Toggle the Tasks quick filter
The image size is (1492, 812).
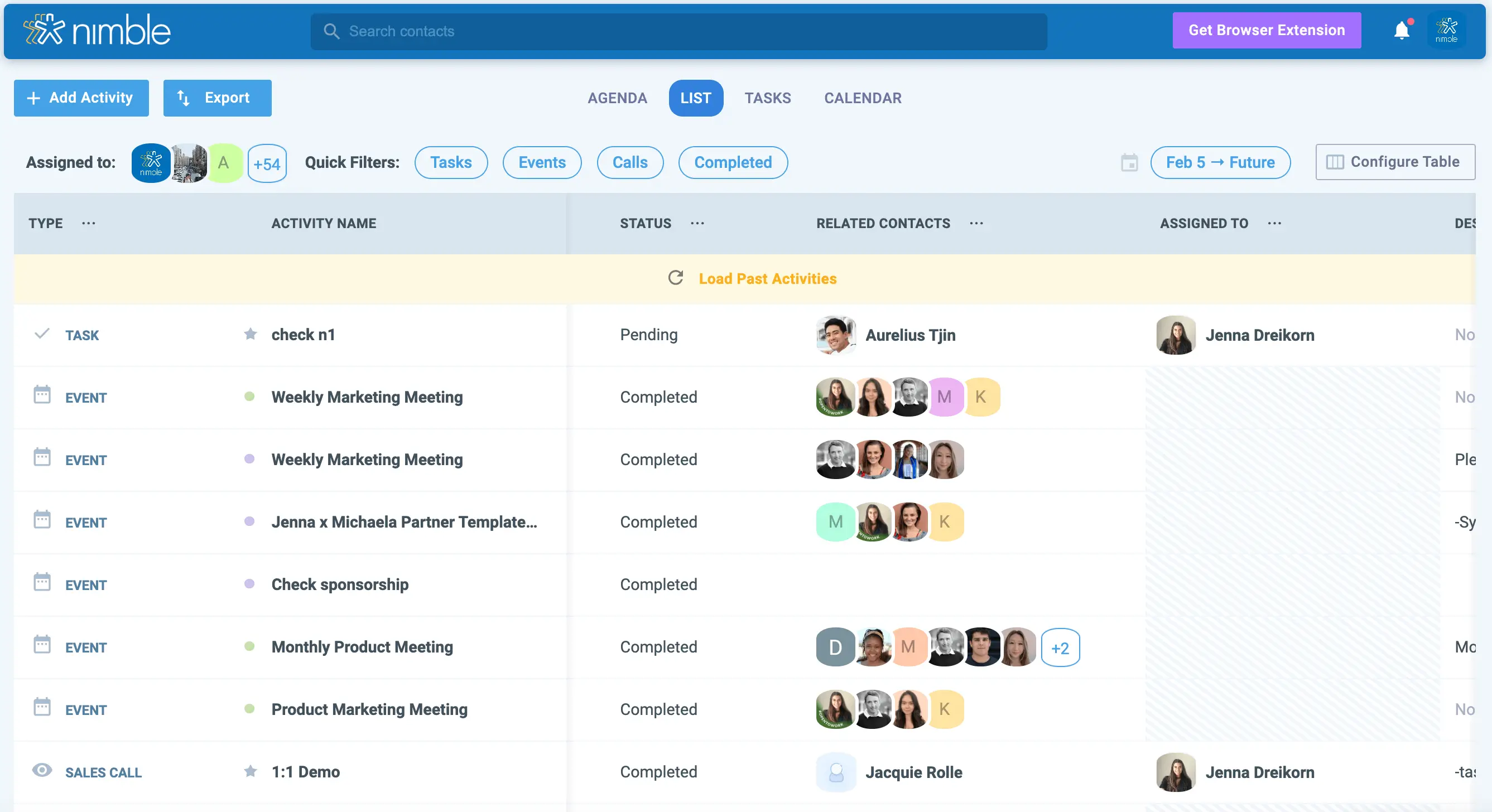(x=451, y=163)
